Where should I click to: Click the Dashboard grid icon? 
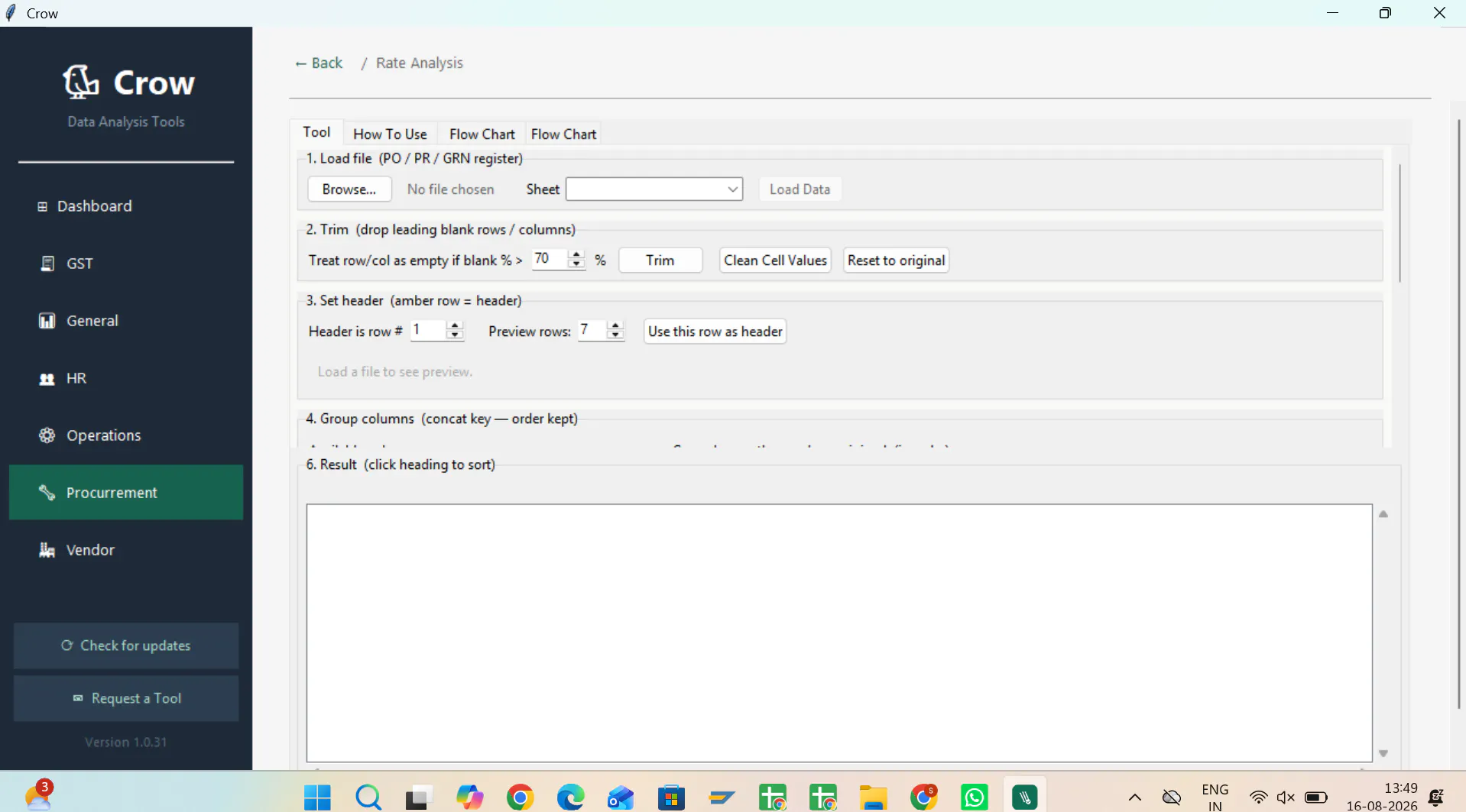click(43, 206)
